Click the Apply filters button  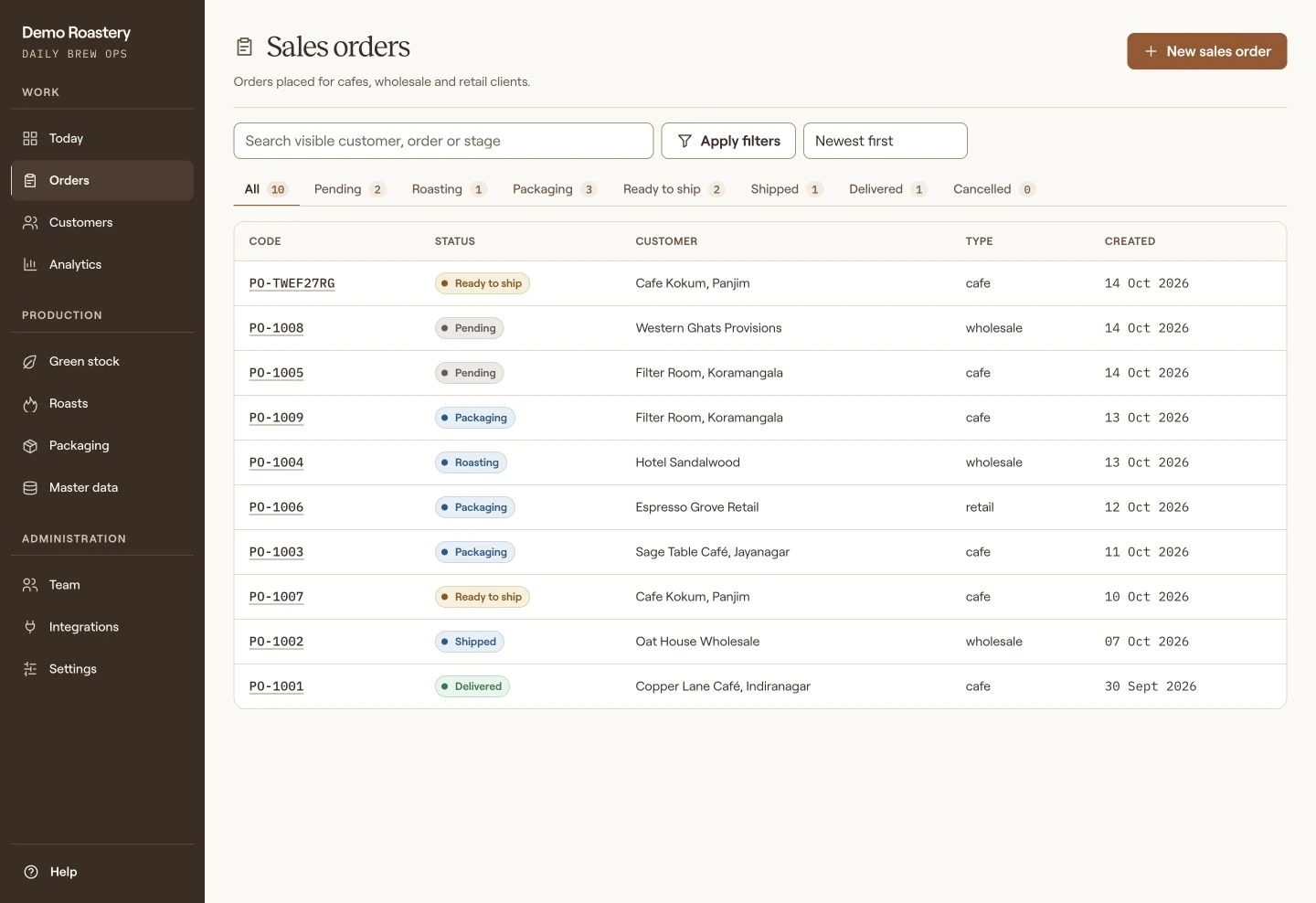(728, 141)
